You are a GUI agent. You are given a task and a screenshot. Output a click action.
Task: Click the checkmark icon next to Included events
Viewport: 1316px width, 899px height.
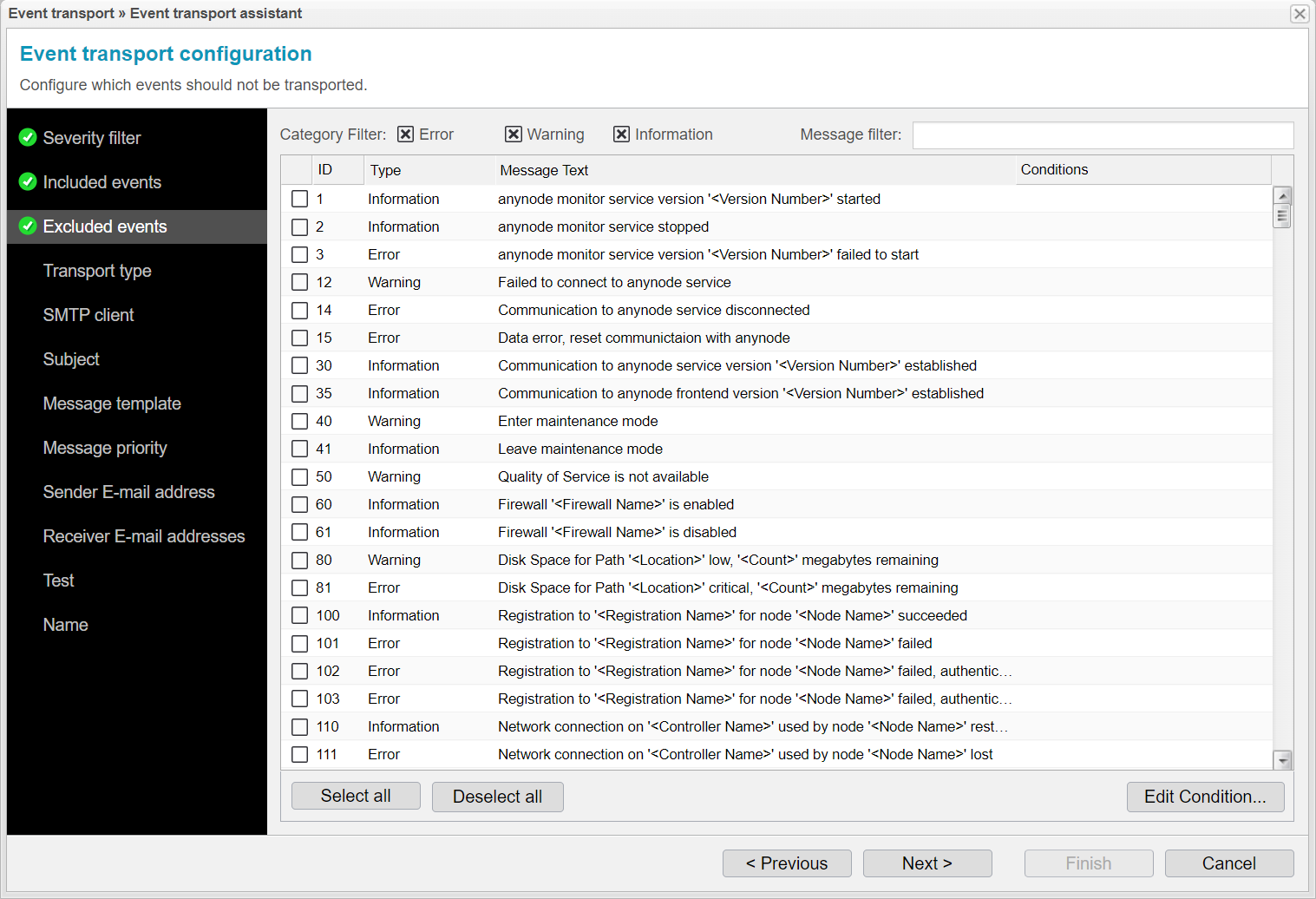click(x=27, y=182)
